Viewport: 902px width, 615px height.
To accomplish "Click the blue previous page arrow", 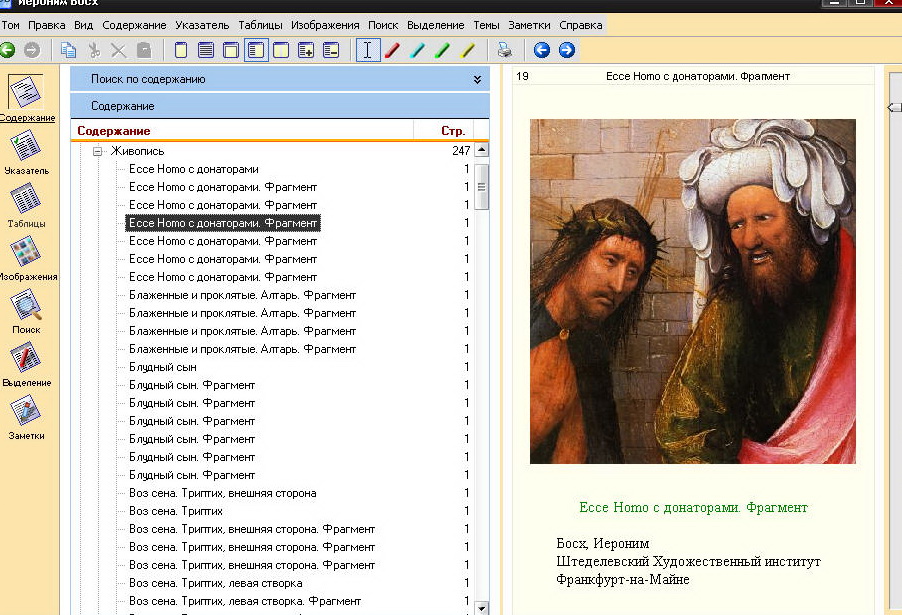I will click(542, 50).
